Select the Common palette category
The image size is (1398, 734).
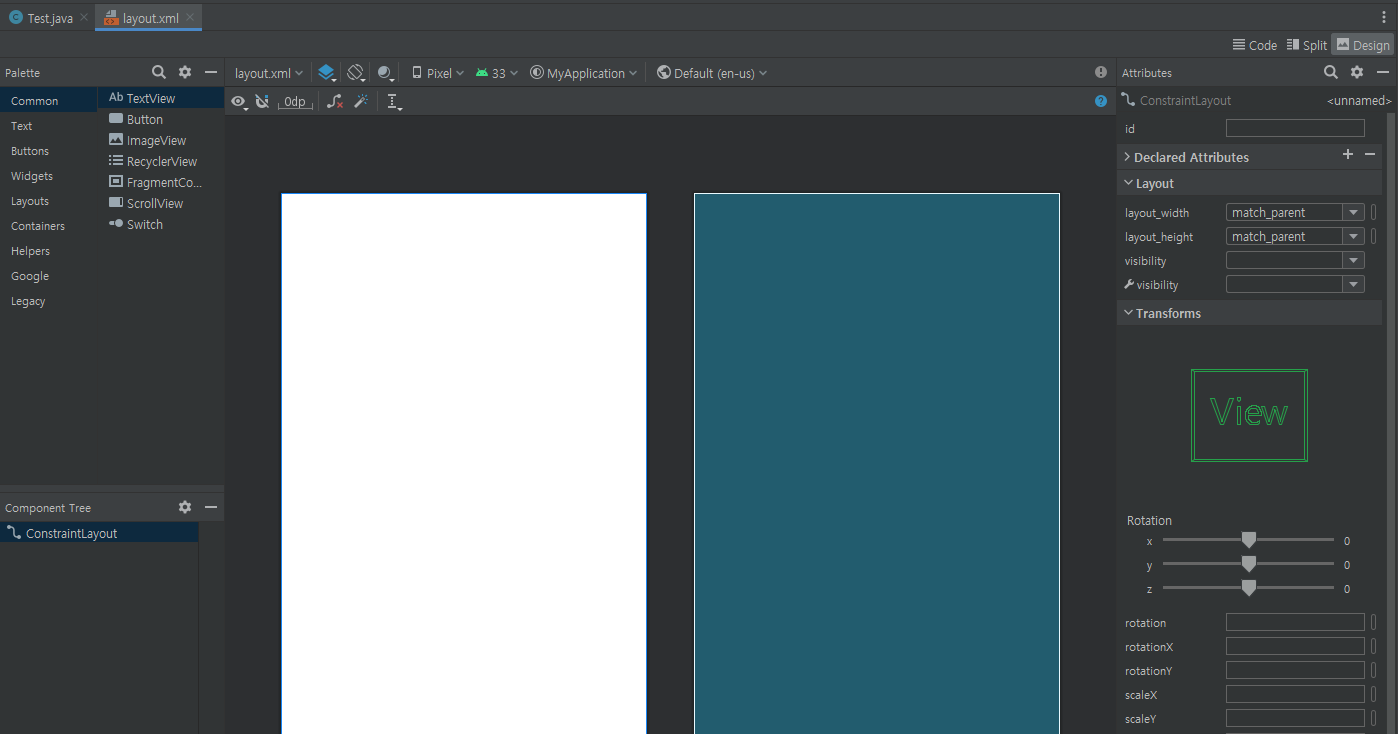[49, 101]
